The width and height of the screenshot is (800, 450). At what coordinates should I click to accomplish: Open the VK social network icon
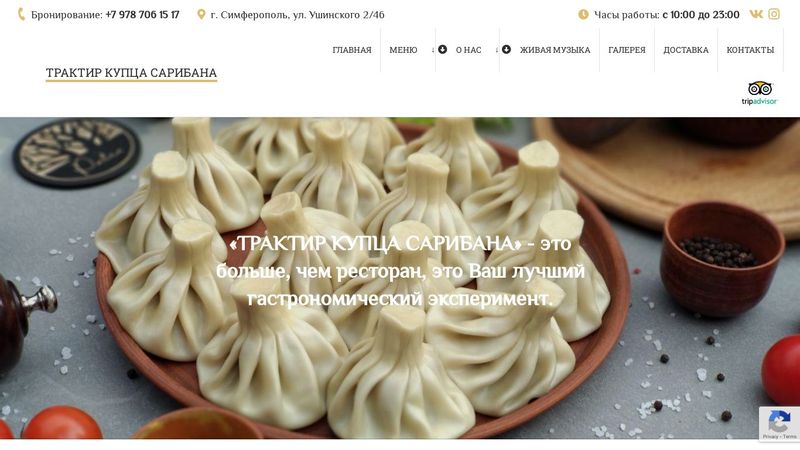click(x=756, y=14)
